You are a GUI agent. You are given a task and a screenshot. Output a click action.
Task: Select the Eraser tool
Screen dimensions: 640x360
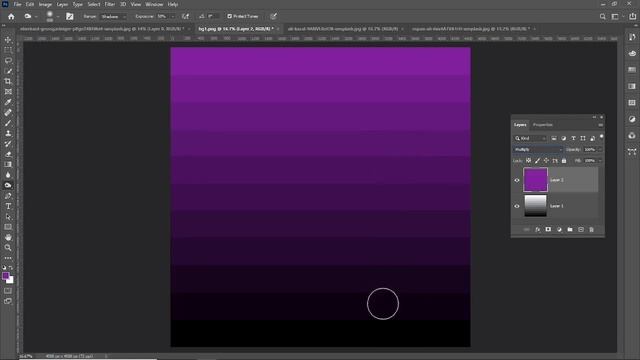pos(8,154)
